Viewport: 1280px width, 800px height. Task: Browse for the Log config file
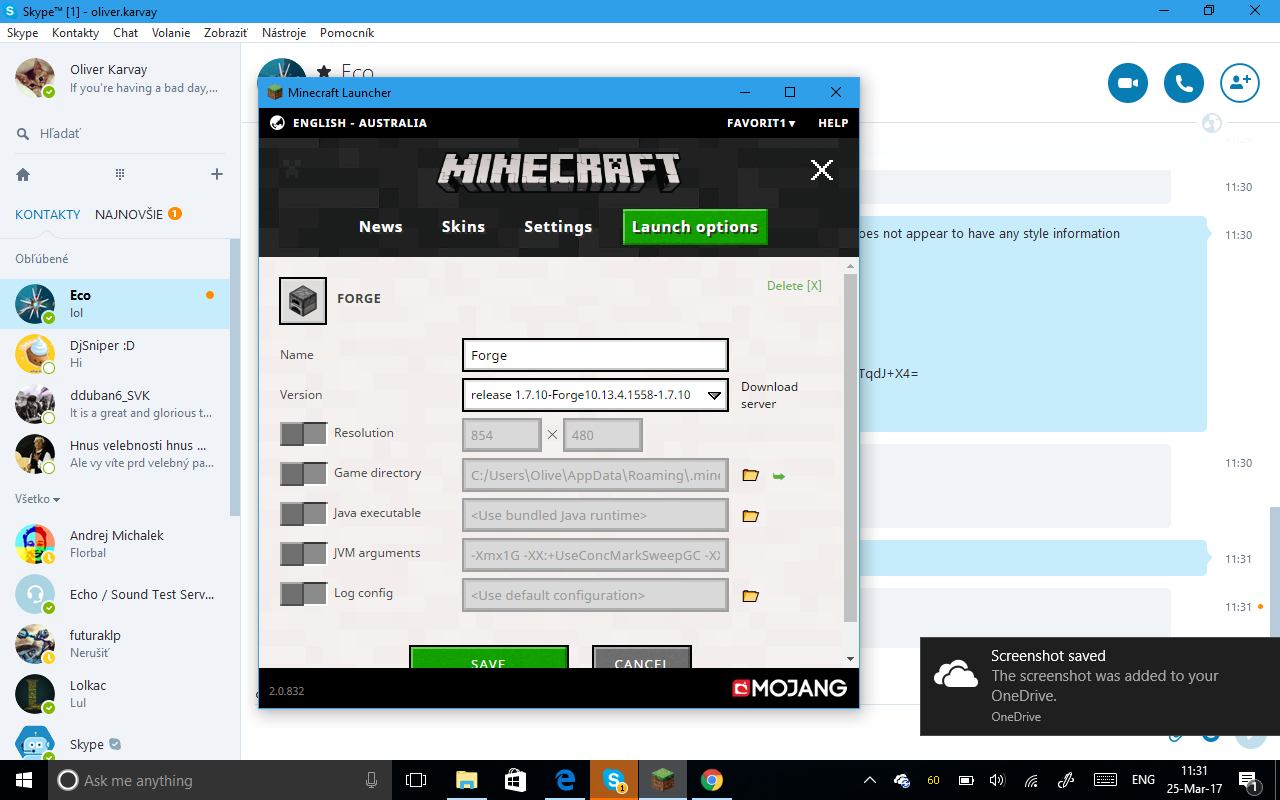coord(750,596)
